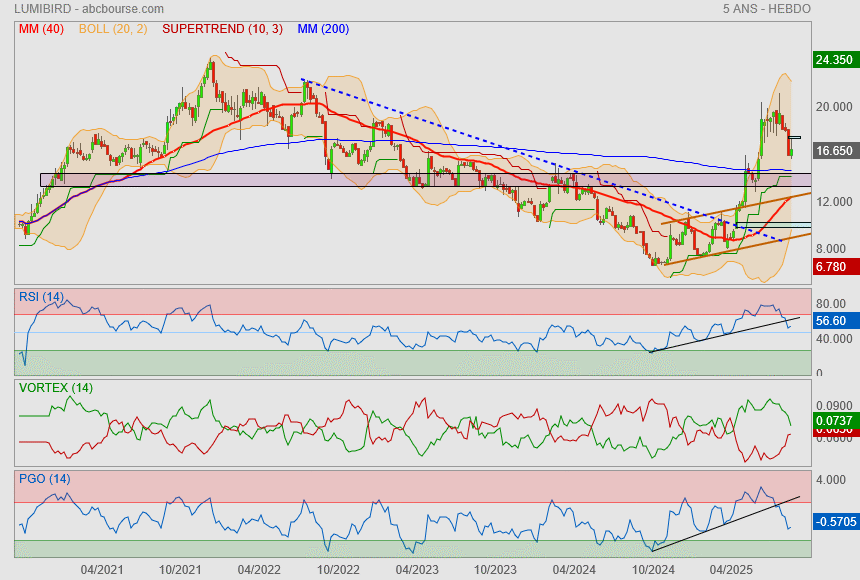Click the blue RSI value tag 56.60
860x580 pixels.
click(x=834, y=321)
